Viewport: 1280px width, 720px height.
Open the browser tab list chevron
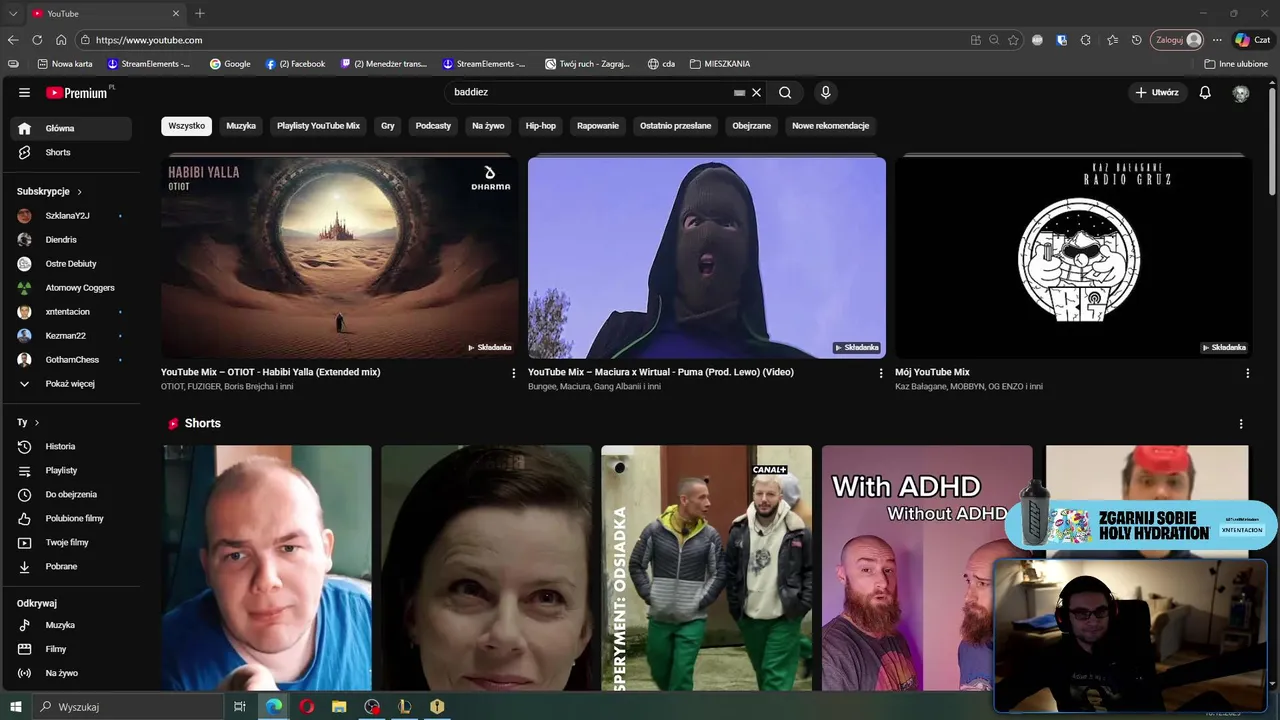point(13,13)
